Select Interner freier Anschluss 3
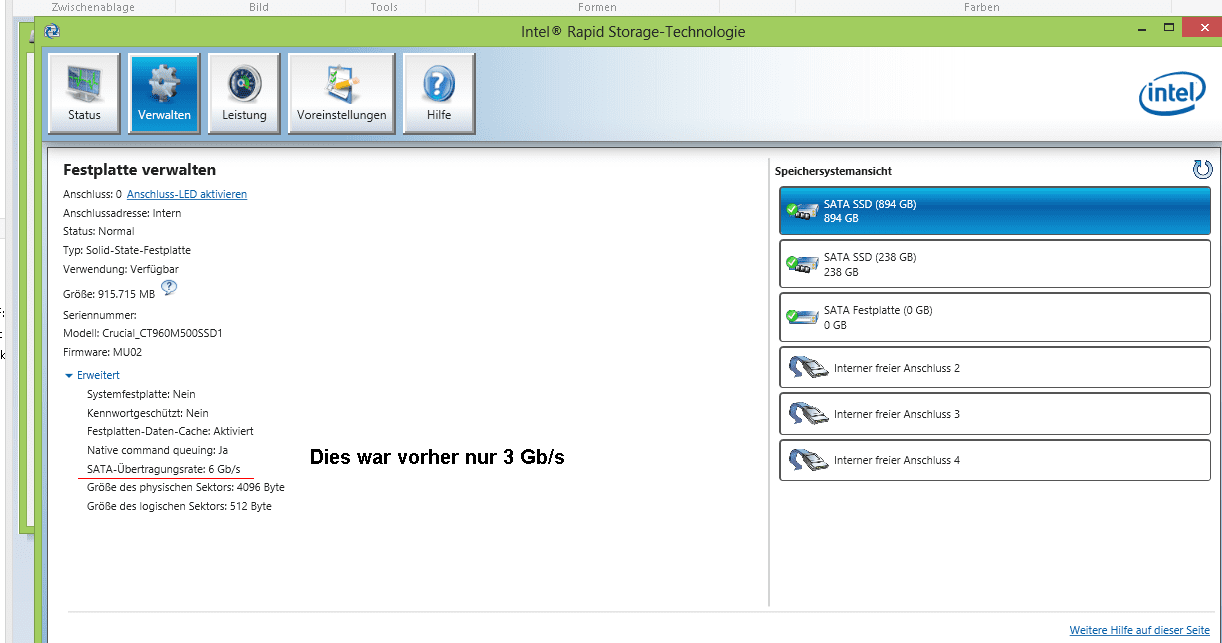Screen dimensions: 1222x643 coord(994,413)
